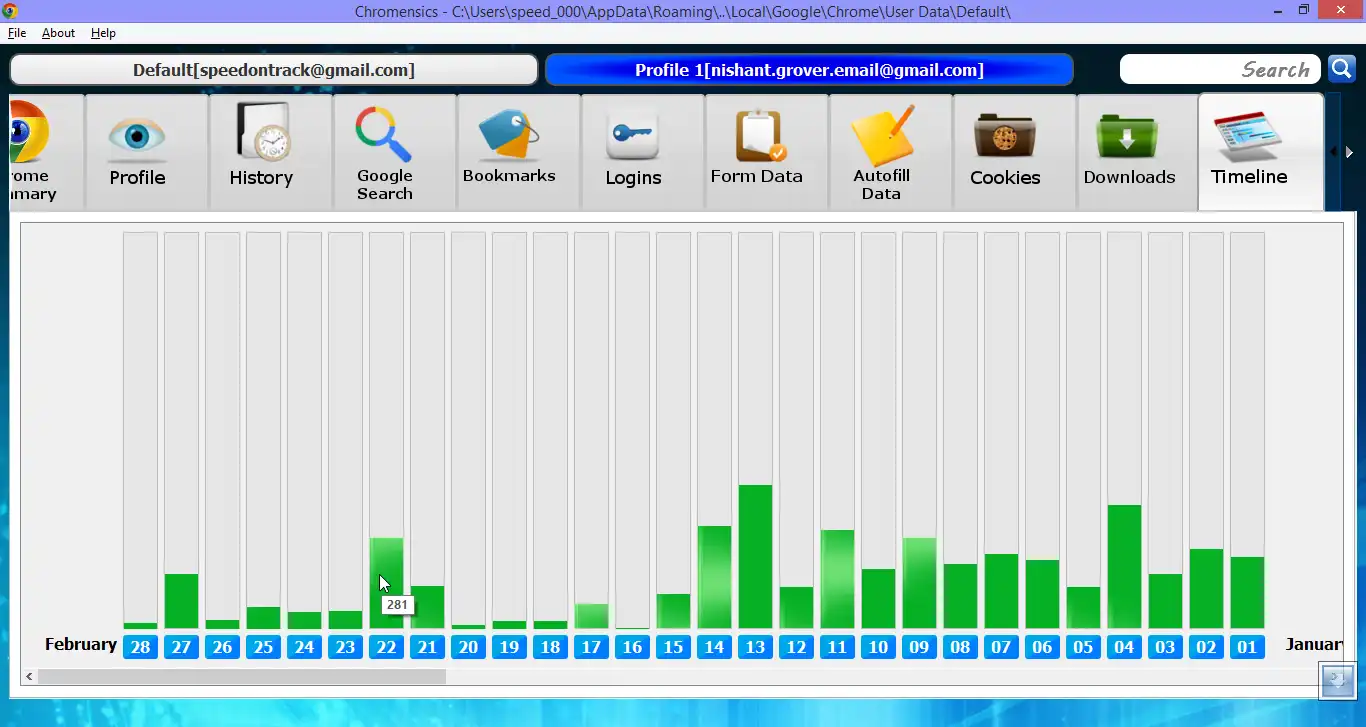Open the Help menu
1366x727 pixels.
103,33
